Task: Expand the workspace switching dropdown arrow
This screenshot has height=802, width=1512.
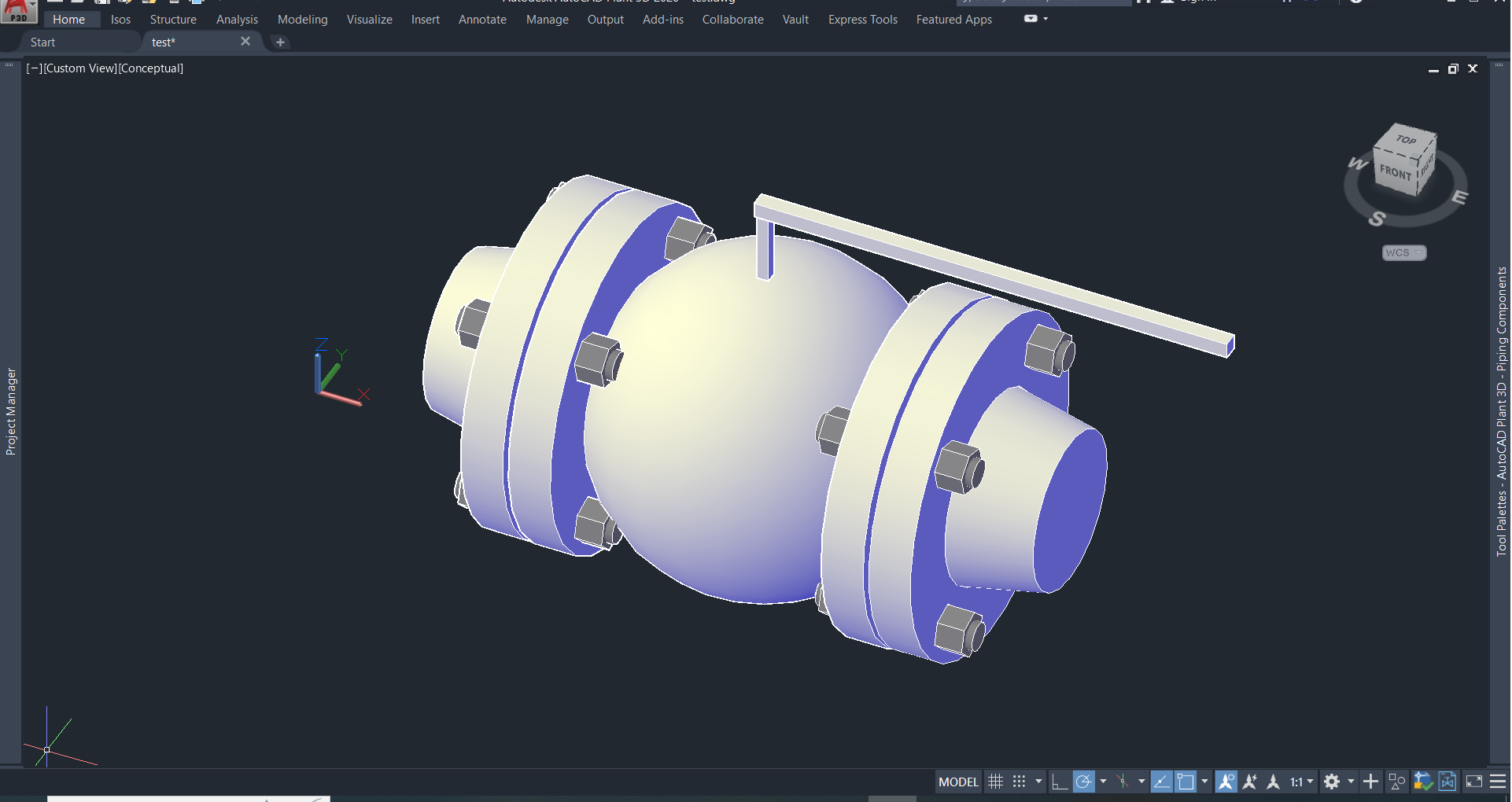Action: 1351,782
